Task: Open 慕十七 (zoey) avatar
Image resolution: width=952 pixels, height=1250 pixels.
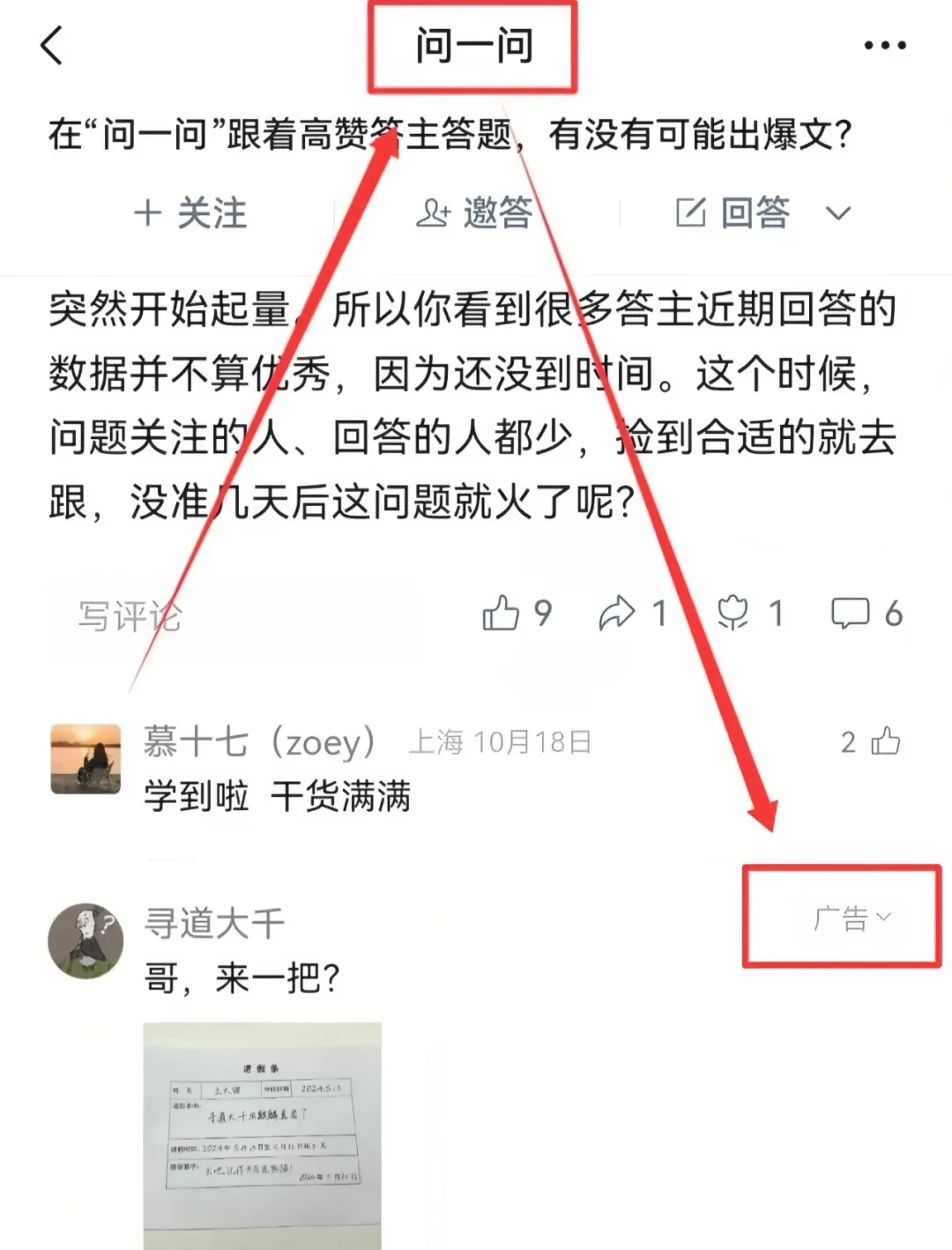Action: click(86, 759)
